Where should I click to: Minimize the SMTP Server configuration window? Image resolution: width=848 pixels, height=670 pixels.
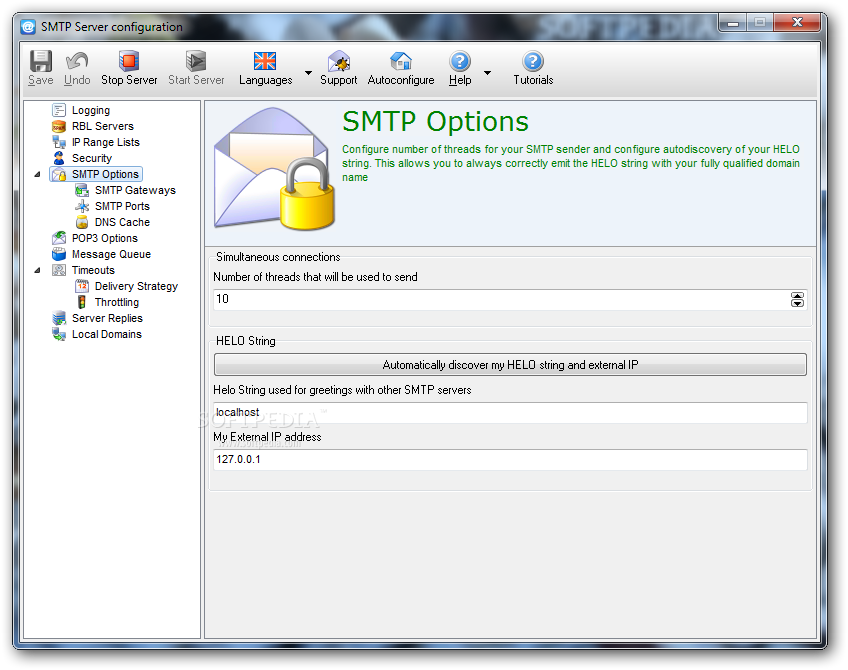[733, 22]
